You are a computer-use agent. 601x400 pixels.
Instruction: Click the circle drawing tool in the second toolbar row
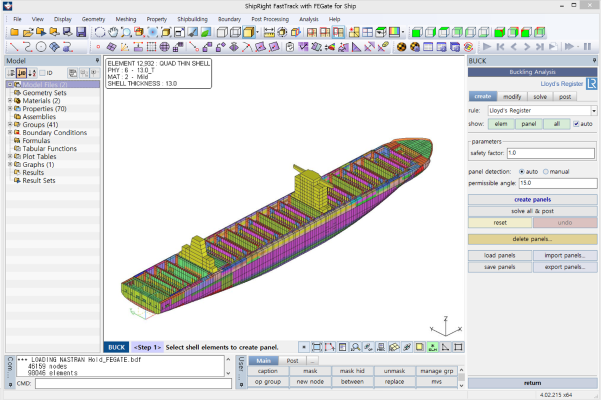tap(40, 46)
